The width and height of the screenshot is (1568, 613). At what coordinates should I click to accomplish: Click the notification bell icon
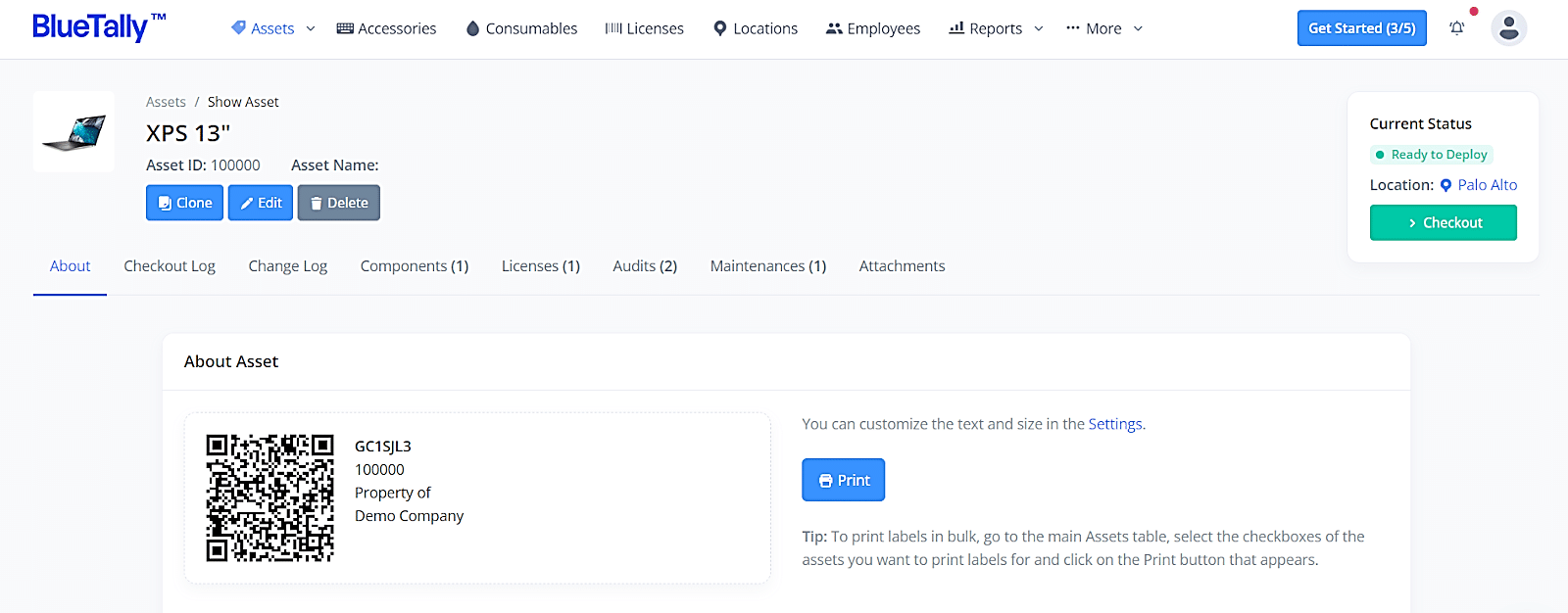tap(1456, 28)
